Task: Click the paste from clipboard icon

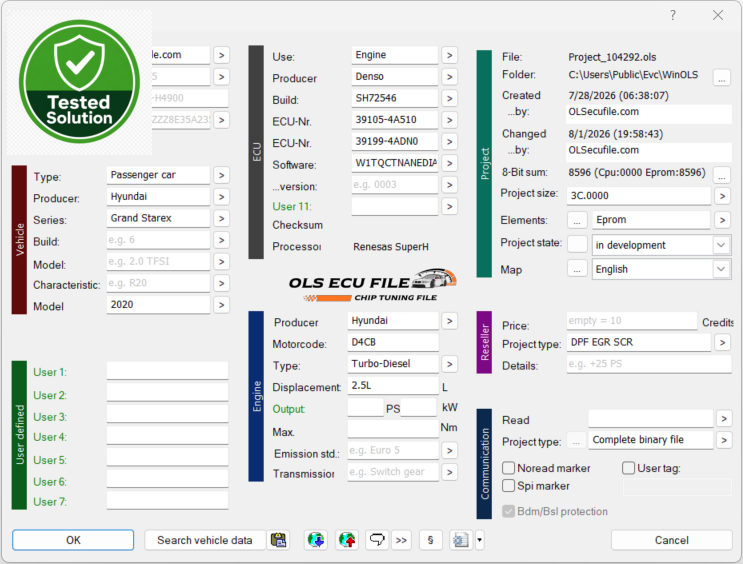Action: (279, 540)
